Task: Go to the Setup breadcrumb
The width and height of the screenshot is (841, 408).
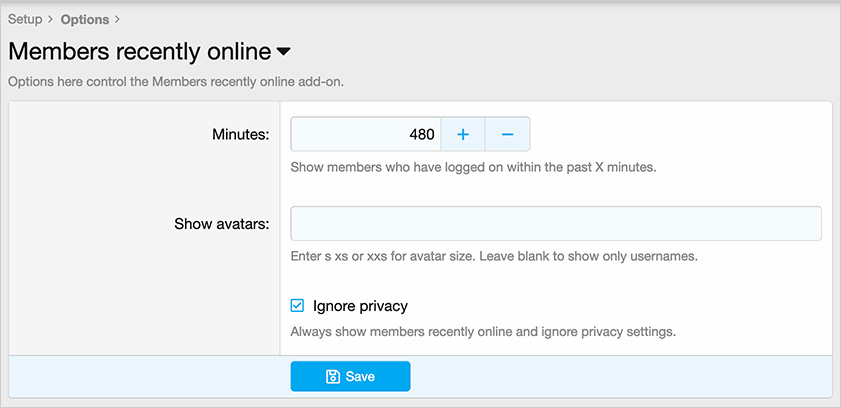Action: (x=25, y=19)
